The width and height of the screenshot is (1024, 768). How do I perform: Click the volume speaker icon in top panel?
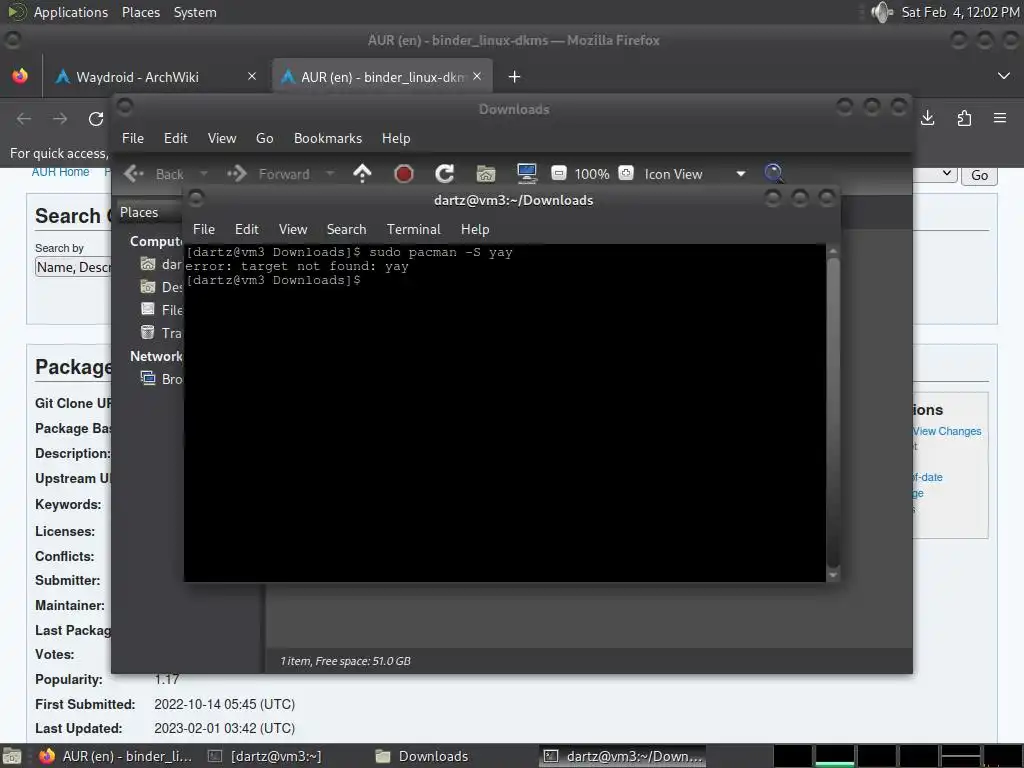(x=882, y=12)
